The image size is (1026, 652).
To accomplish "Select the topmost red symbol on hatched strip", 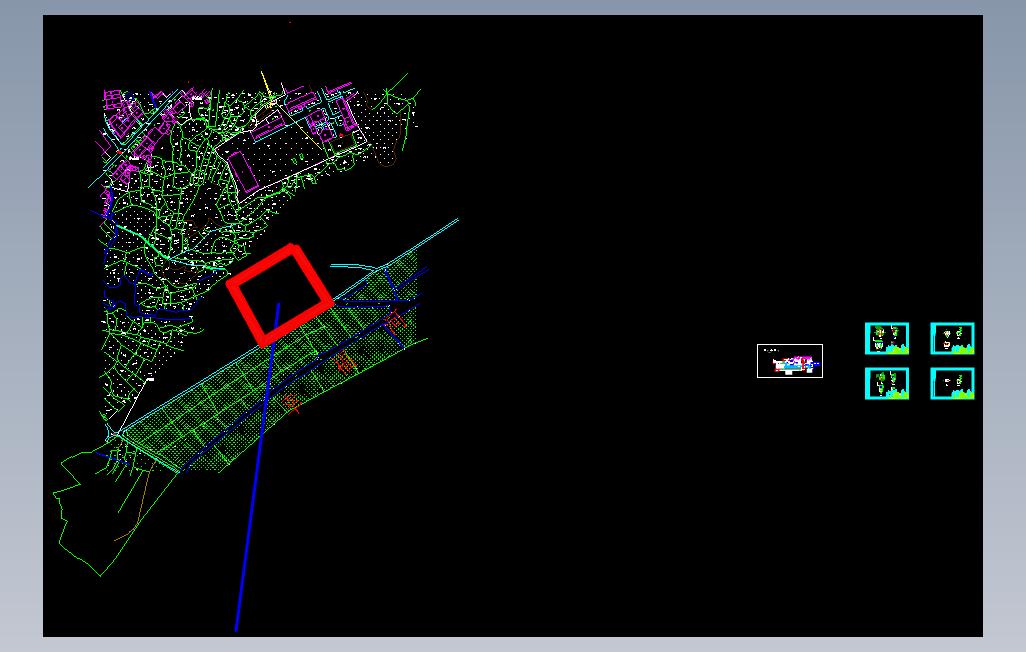I will 395,321.
